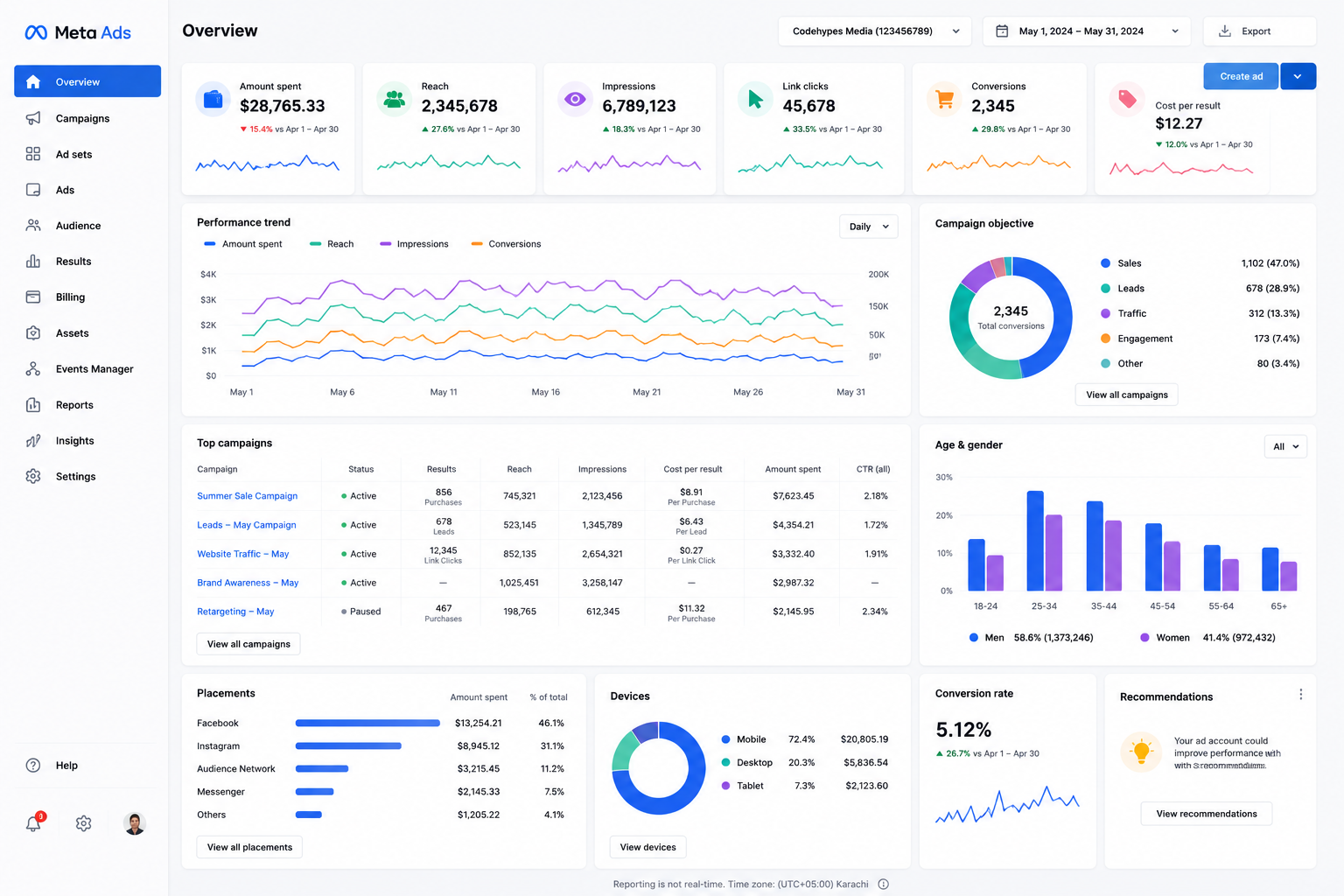Click the bottom sidebar gear icon
The width and height of the screenshot is (1344, 896).
(84, 823)
